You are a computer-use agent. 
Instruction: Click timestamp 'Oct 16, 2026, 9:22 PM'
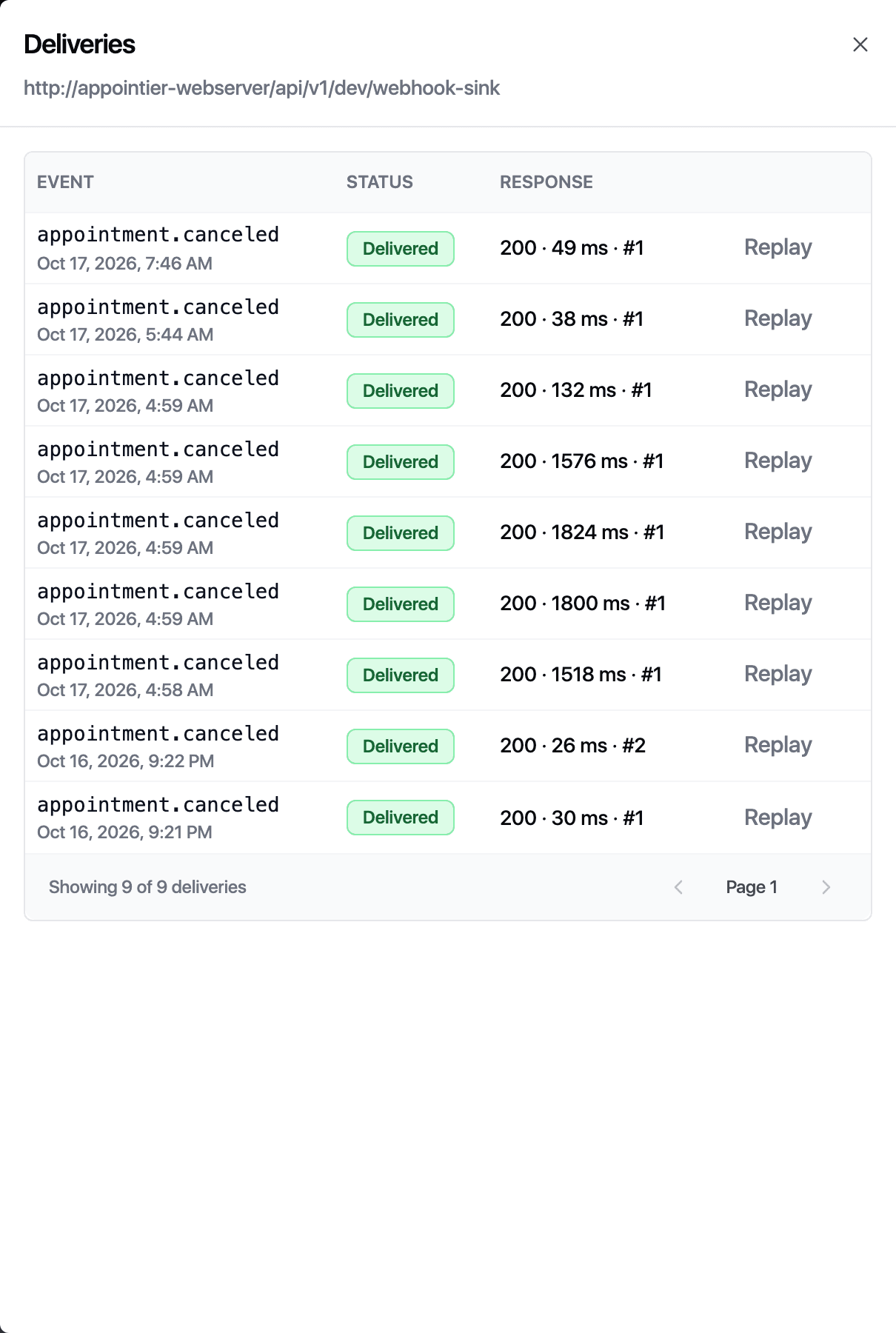[x=126, y=761]
